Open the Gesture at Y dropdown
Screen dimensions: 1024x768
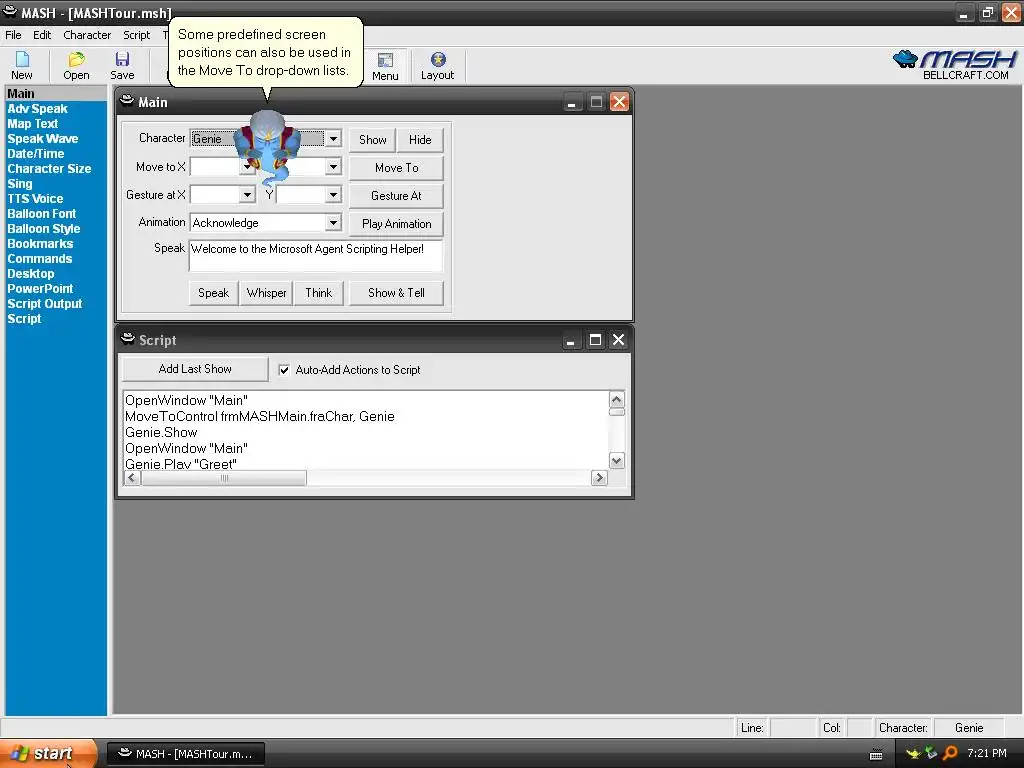coord(333,195)
